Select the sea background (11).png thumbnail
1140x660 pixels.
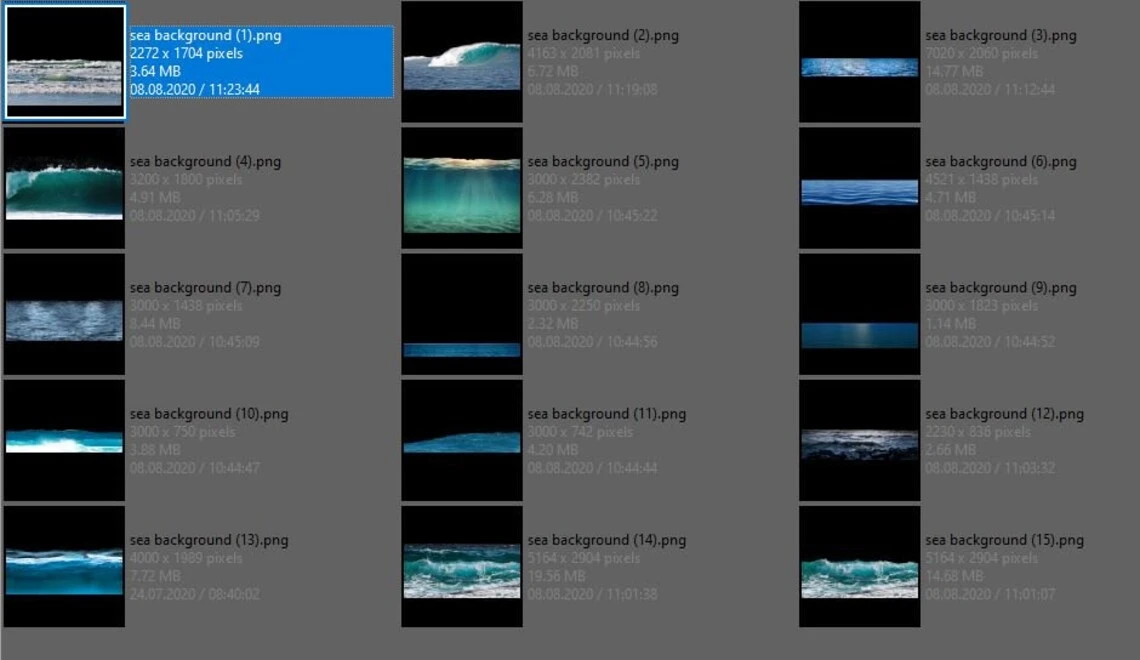(x=462, y=440)
